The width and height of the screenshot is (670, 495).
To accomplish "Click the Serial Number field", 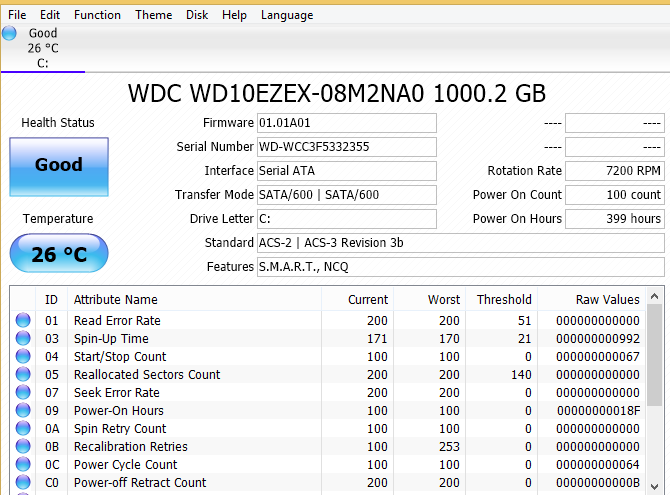I will click(x=346, y=147).
